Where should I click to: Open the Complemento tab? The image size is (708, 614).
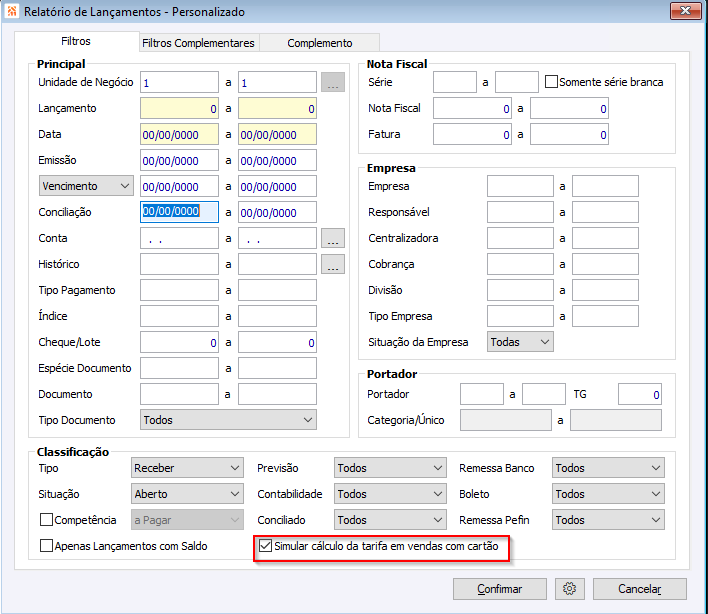point(320,43)
